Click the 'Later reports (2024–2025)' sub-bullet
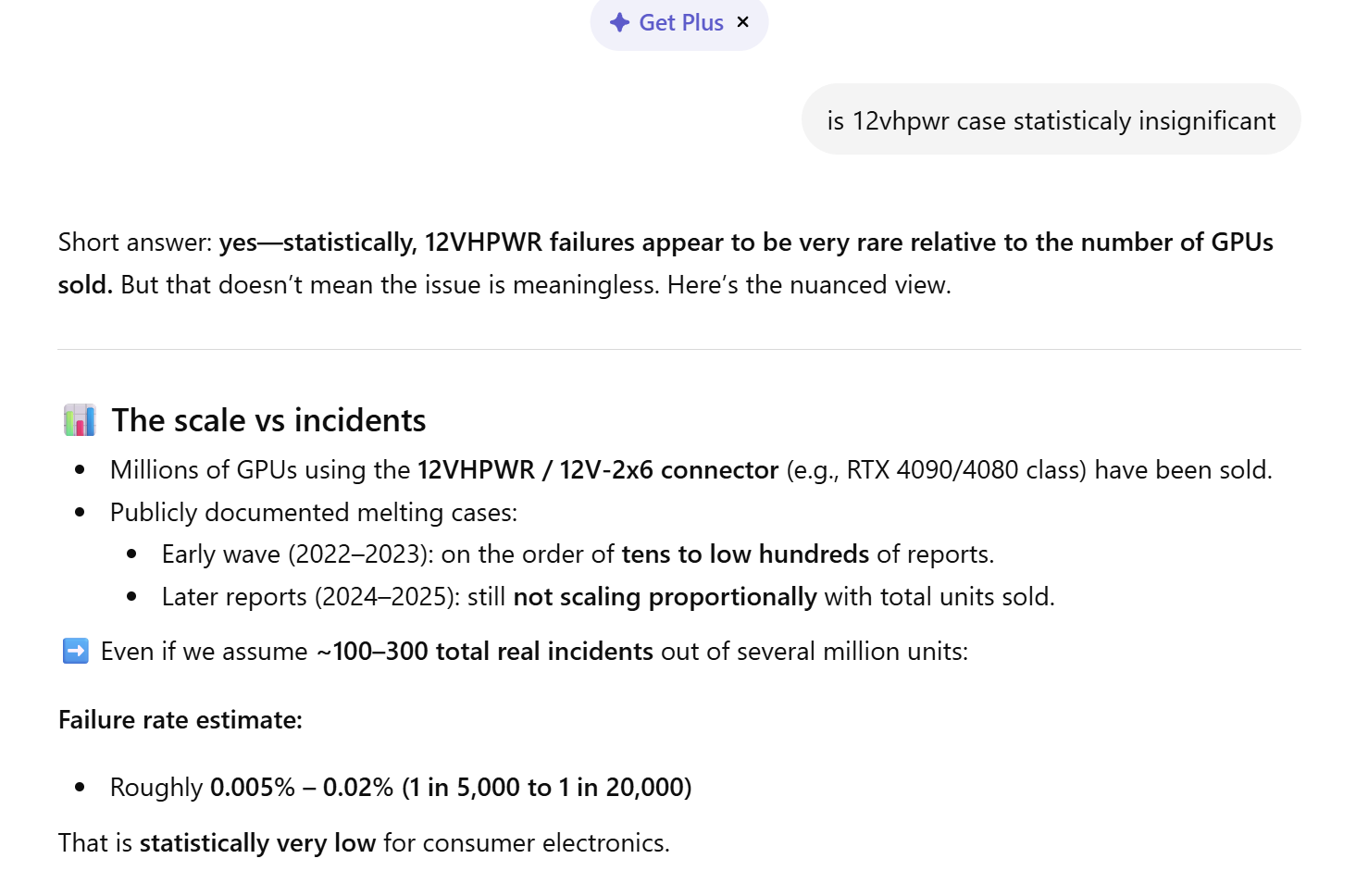Image resolution: width=1356 pixels, height=896 pixels. click(x=310, y=597)
